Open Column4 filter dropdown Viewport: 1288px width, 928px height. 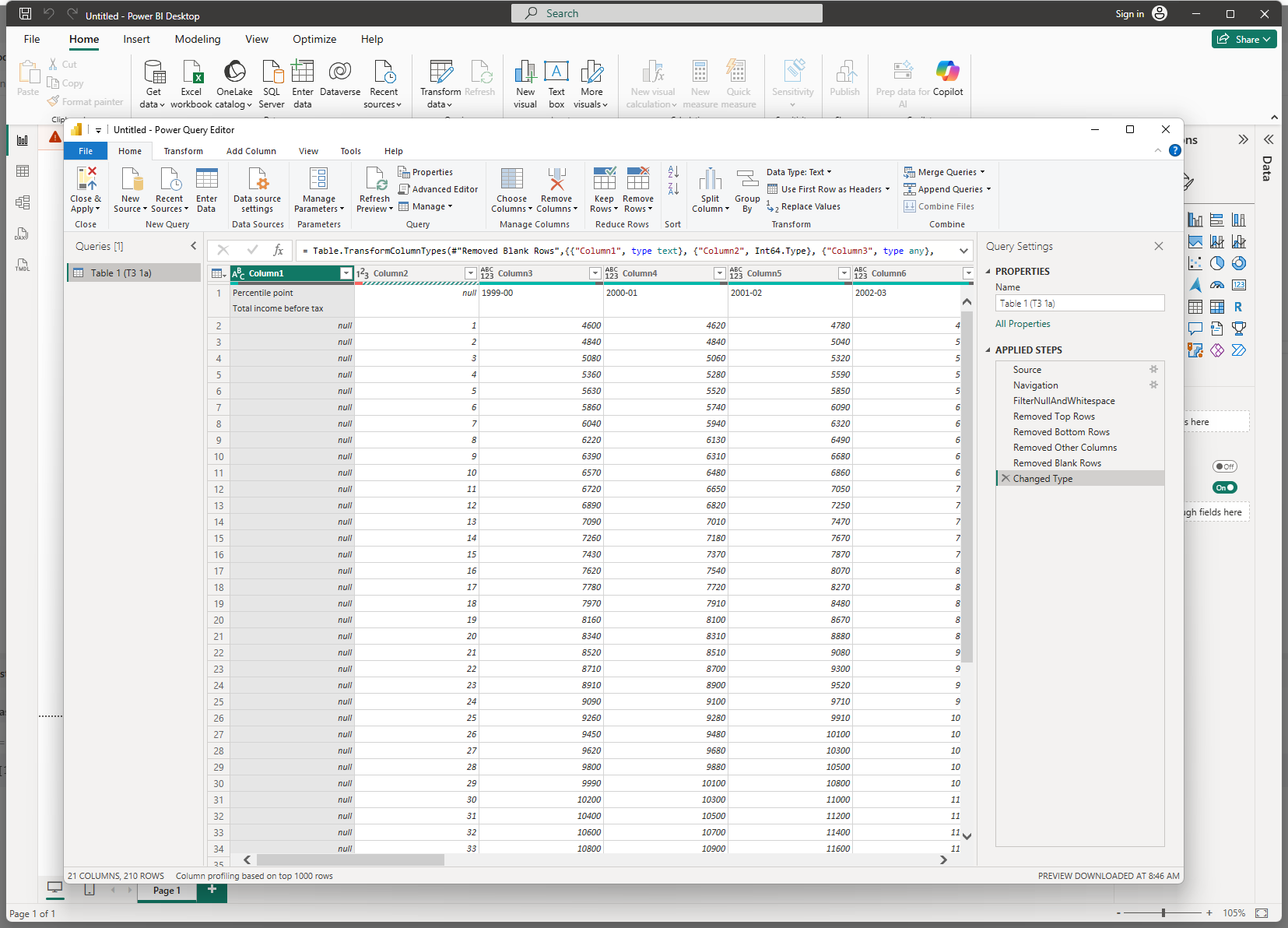point(720,273)
